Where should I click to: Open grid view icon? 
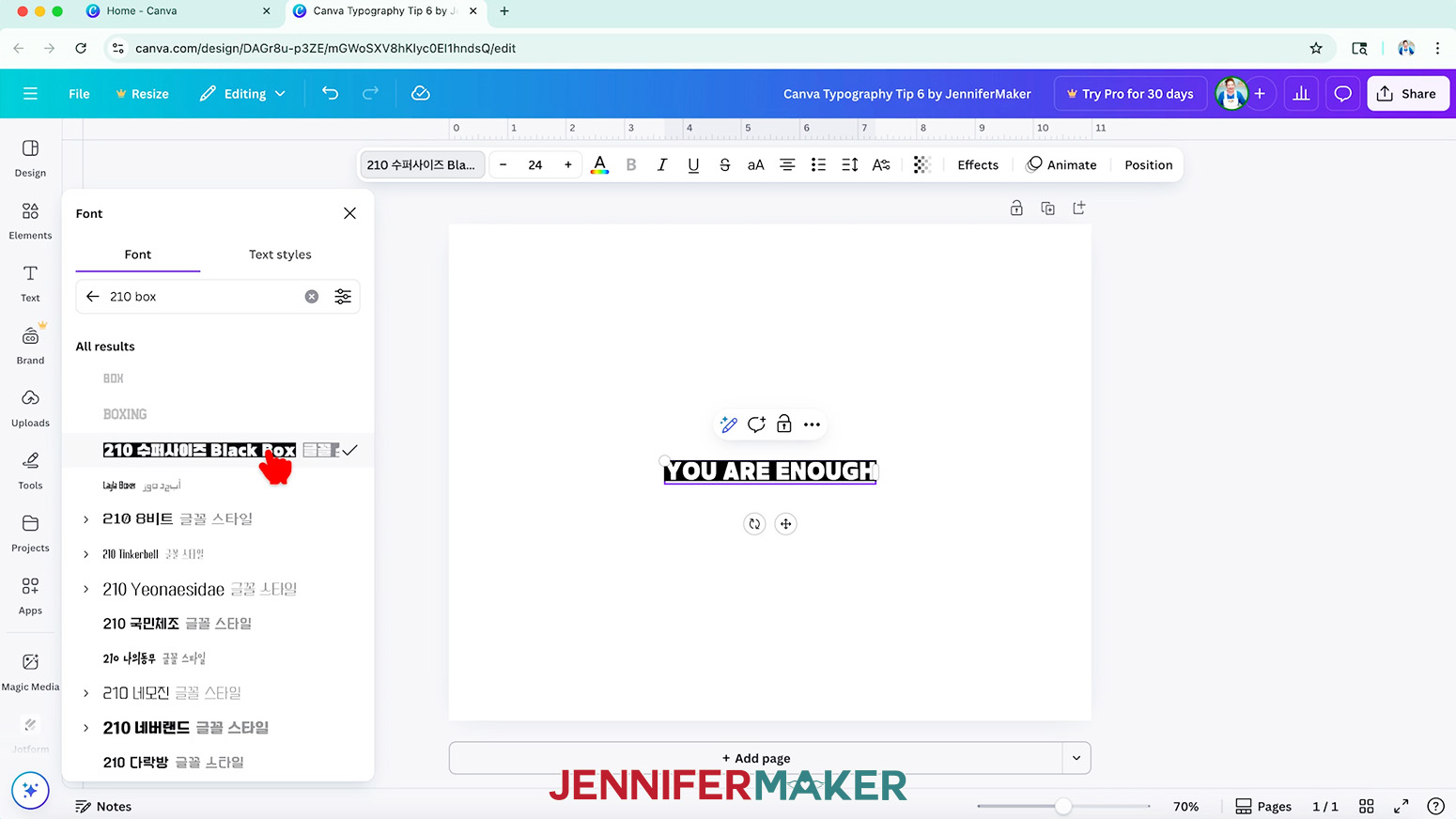tap(1367, 806)
